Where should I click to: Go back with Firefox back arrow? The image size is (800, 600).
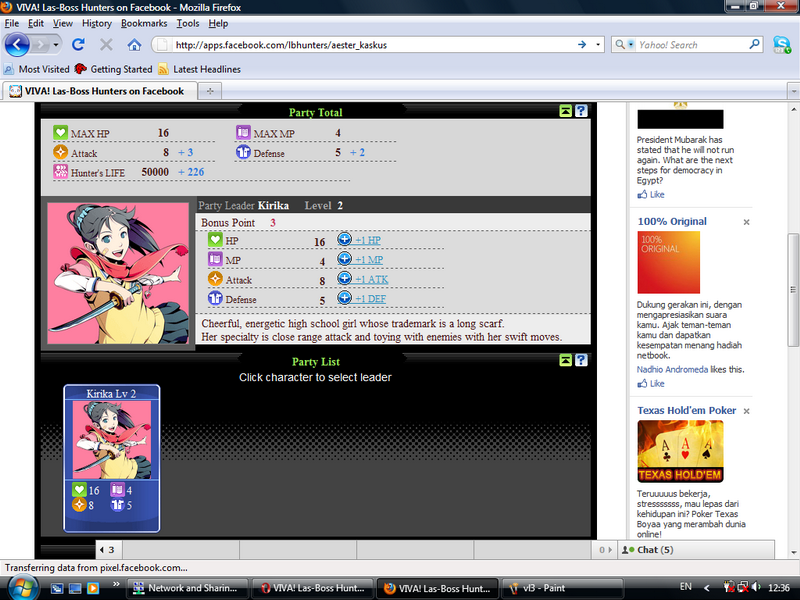pyautogui.click(x=17, y=45)
